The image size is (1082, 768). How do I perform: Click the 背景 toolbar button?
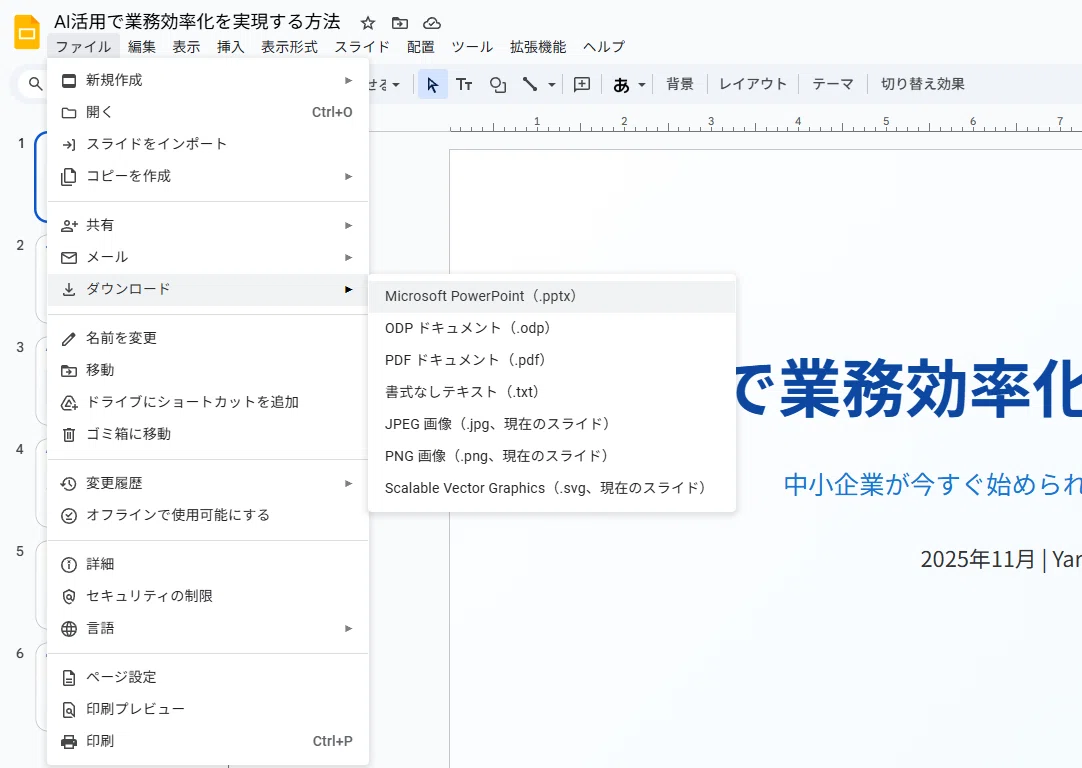click(680, 84)
